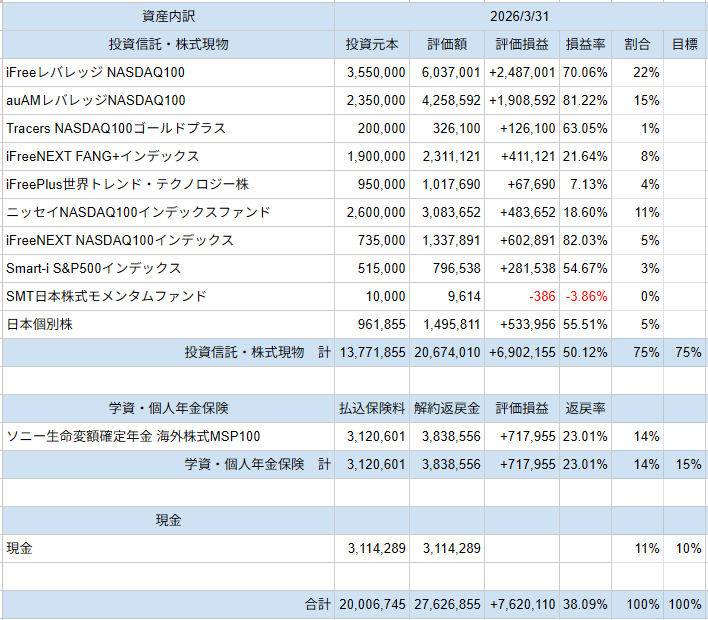Click auAMレバレッジNASDAQ100 evaluation amount 4,258,592
The height and width of the screenshot is (620, 708).
447,101
